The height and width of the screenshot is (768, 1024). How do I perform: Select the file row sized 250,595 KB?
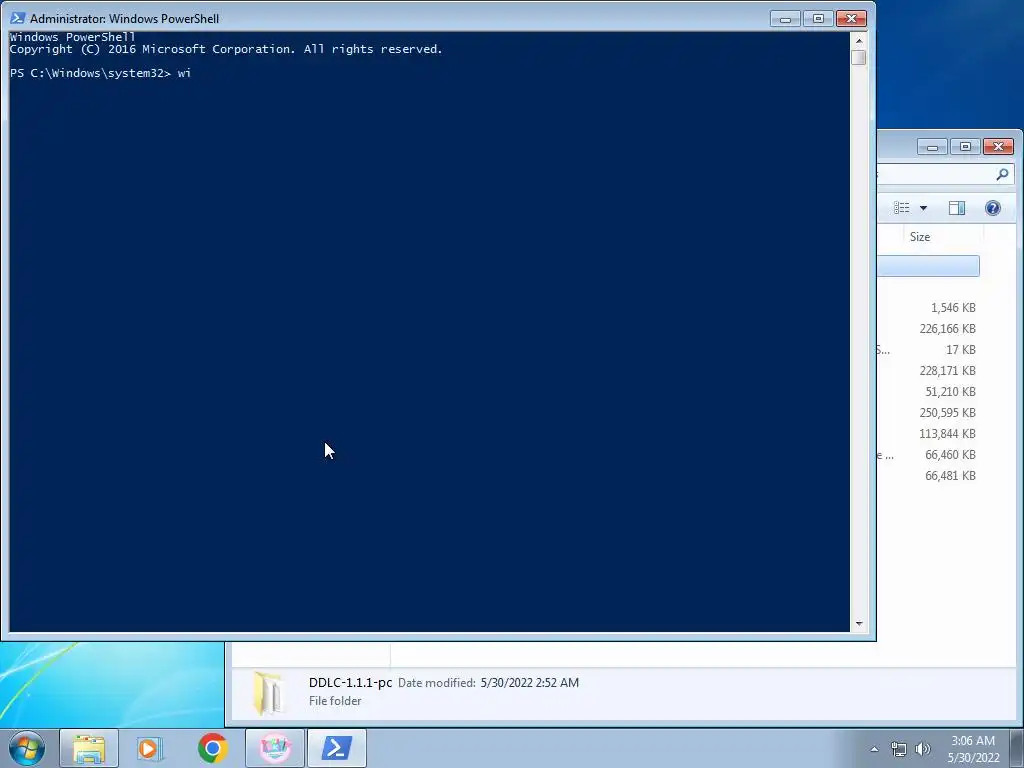point(928,412)
